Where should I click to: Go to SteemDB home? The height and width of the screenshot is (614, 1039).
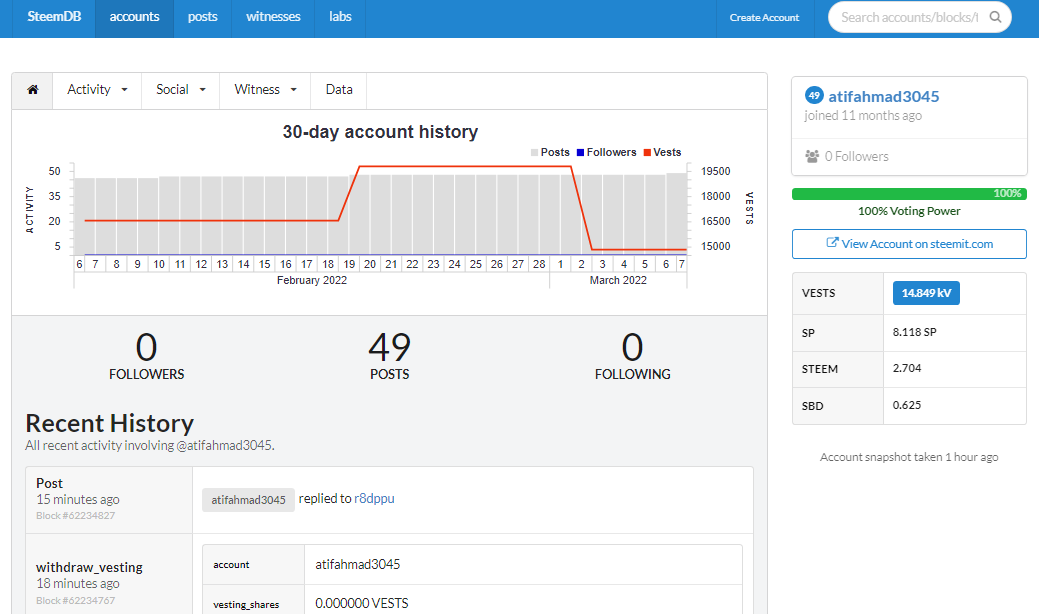54,17
